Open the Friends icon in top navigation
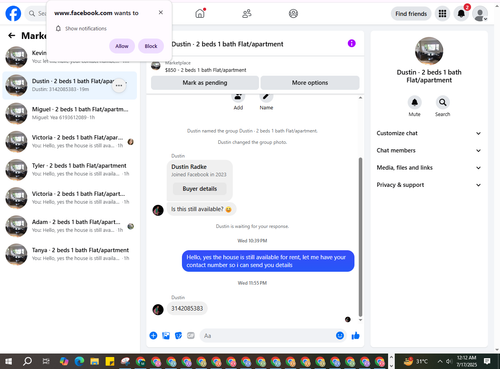 click(247, 14)
